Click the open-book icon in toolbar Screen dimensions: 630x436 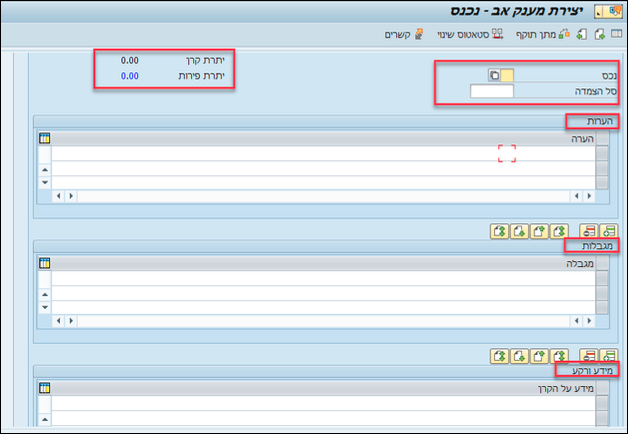(616, 34)
